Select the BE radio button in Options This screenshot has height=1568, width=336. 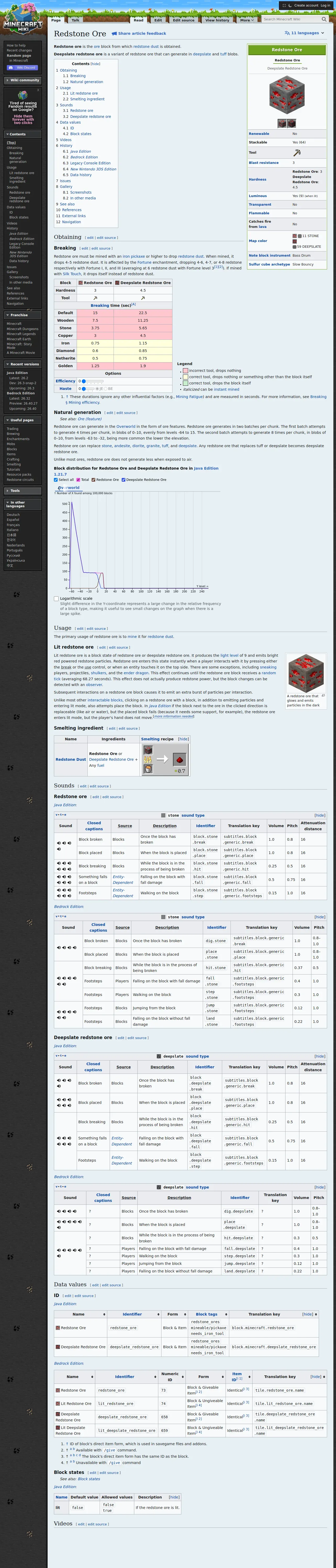[x=106, y=388]
